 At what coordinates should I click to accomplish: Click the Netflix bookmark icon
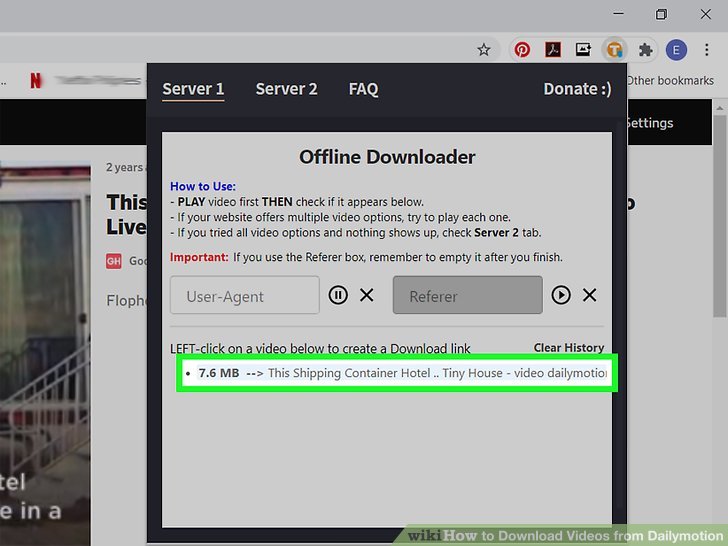36,80
